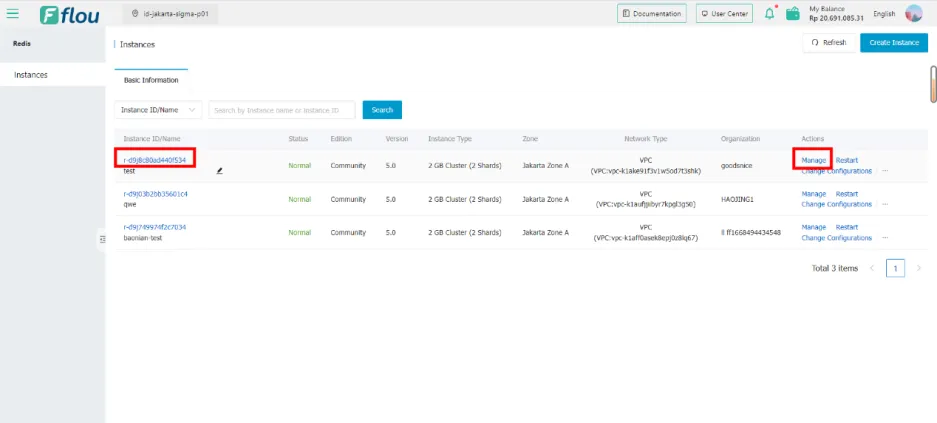Change Configurations for test instance
The height and width of the screenshot is (423, 937).
point(837,171)
